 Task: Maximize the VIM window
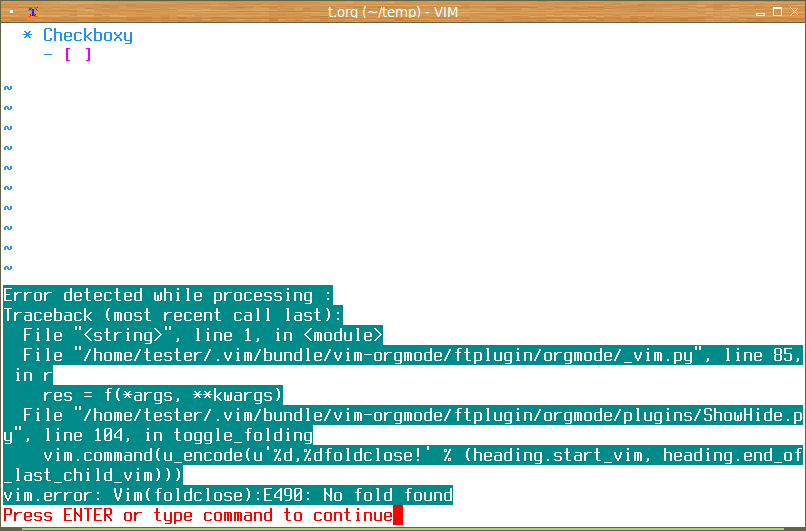click(777, 11)
